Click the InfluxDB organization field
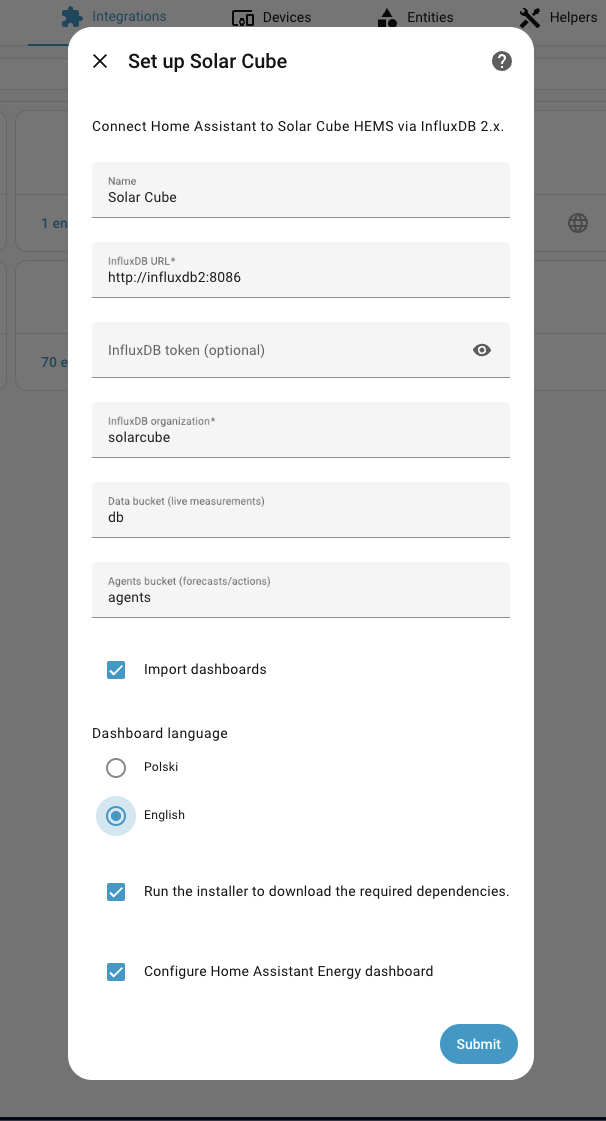Image resolution: width=606 pixels, height=1121 pixels. point(301,430)
